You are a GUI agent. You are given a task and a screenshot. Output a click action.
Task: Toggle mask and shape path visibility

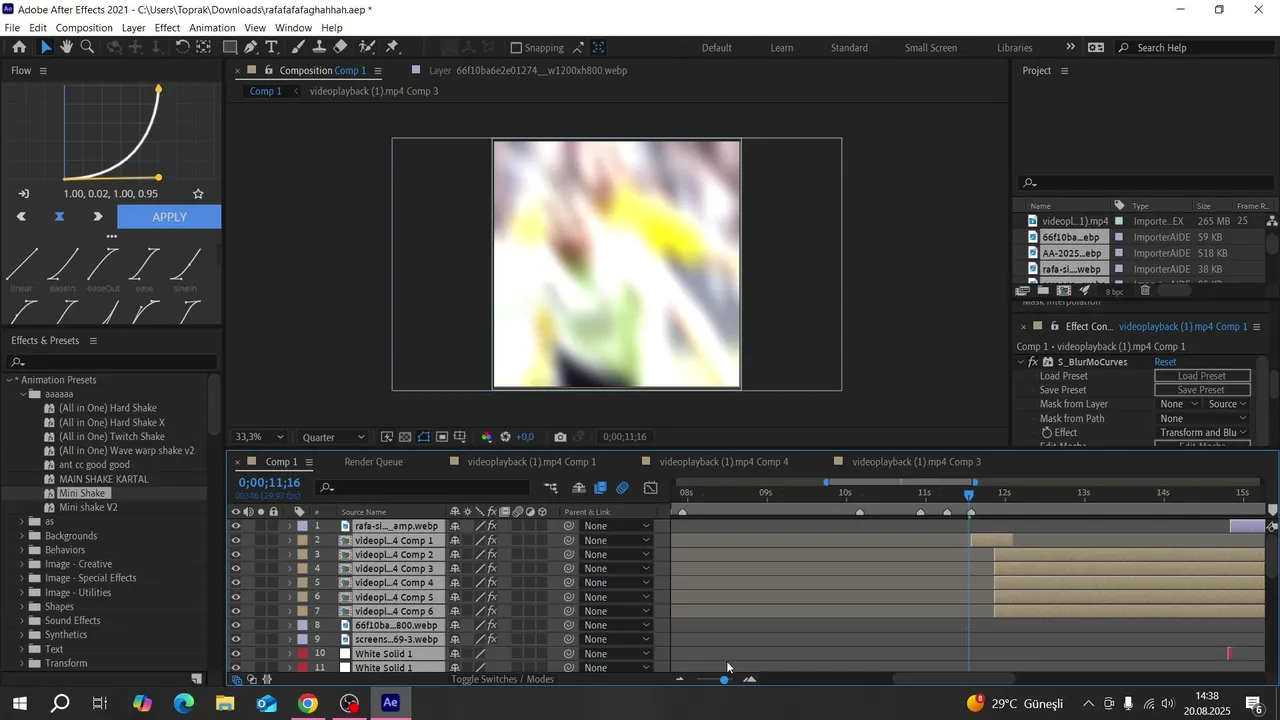424,437
